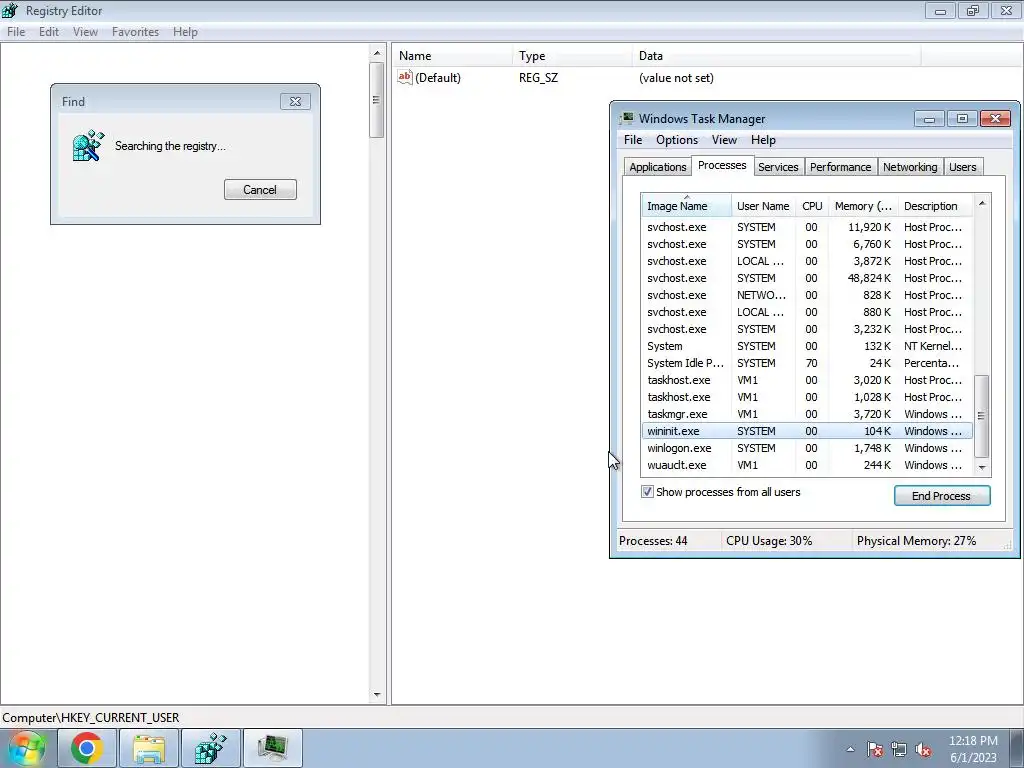
Task: Select taskhost.exe row using 3,020 K
Action: coord(807,380)
